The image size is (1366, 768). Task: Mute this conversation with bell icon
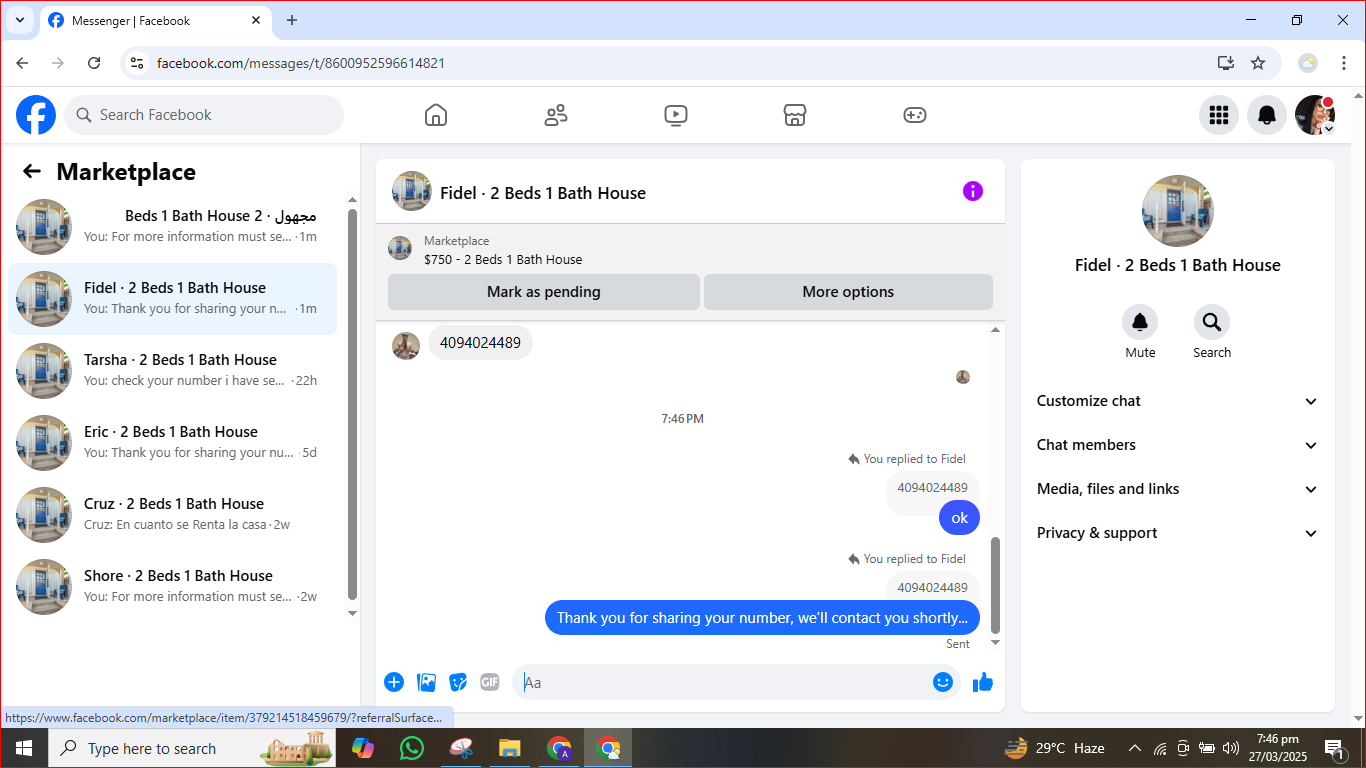point(1140,322)
